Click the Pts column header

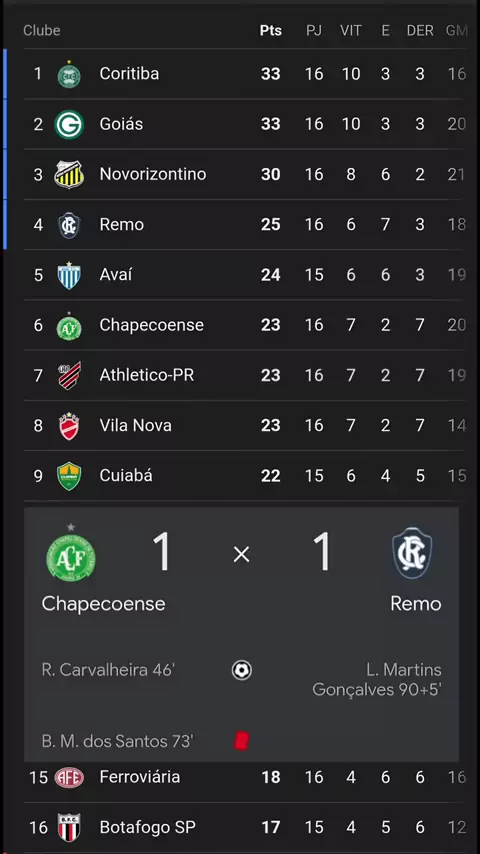271,30
